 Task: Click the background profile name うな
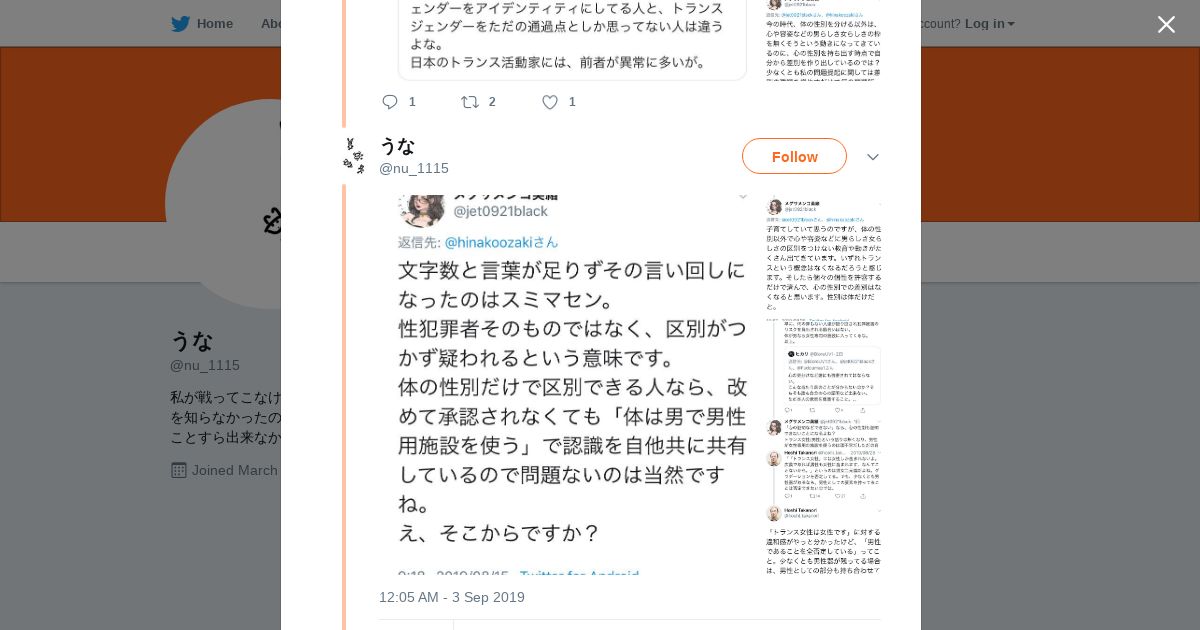[192, 340]
